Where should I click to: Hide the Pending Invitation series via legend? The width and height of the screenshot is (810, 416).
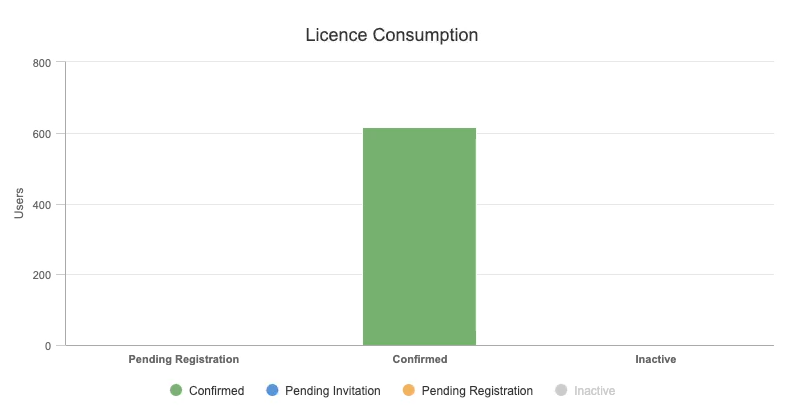pos(333,391)
